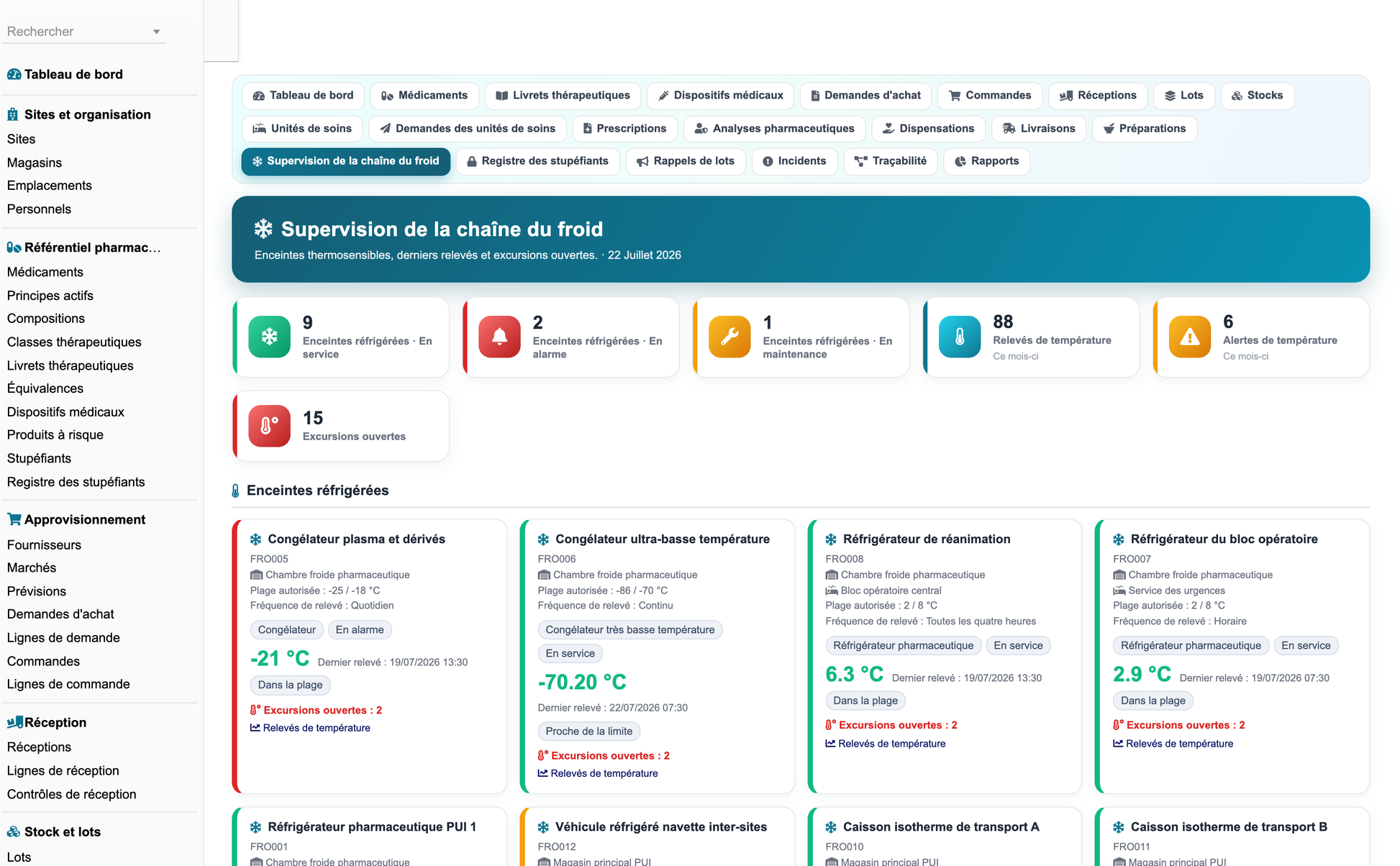This screenshot has width=1400, height=866.
Task: Open Relevés de température link for FRO007
Action: click(x=1173, y=744)
